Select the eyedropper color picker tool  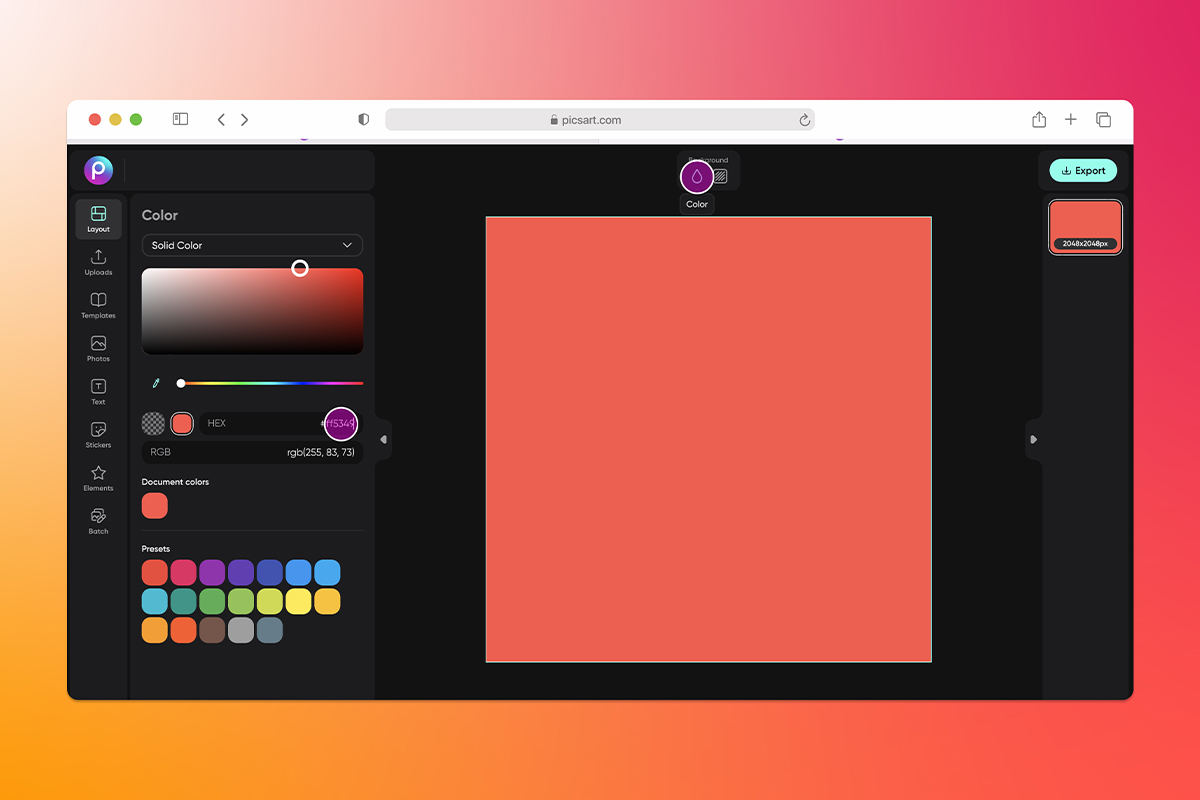pyautogui.click(x=156, y=382)
